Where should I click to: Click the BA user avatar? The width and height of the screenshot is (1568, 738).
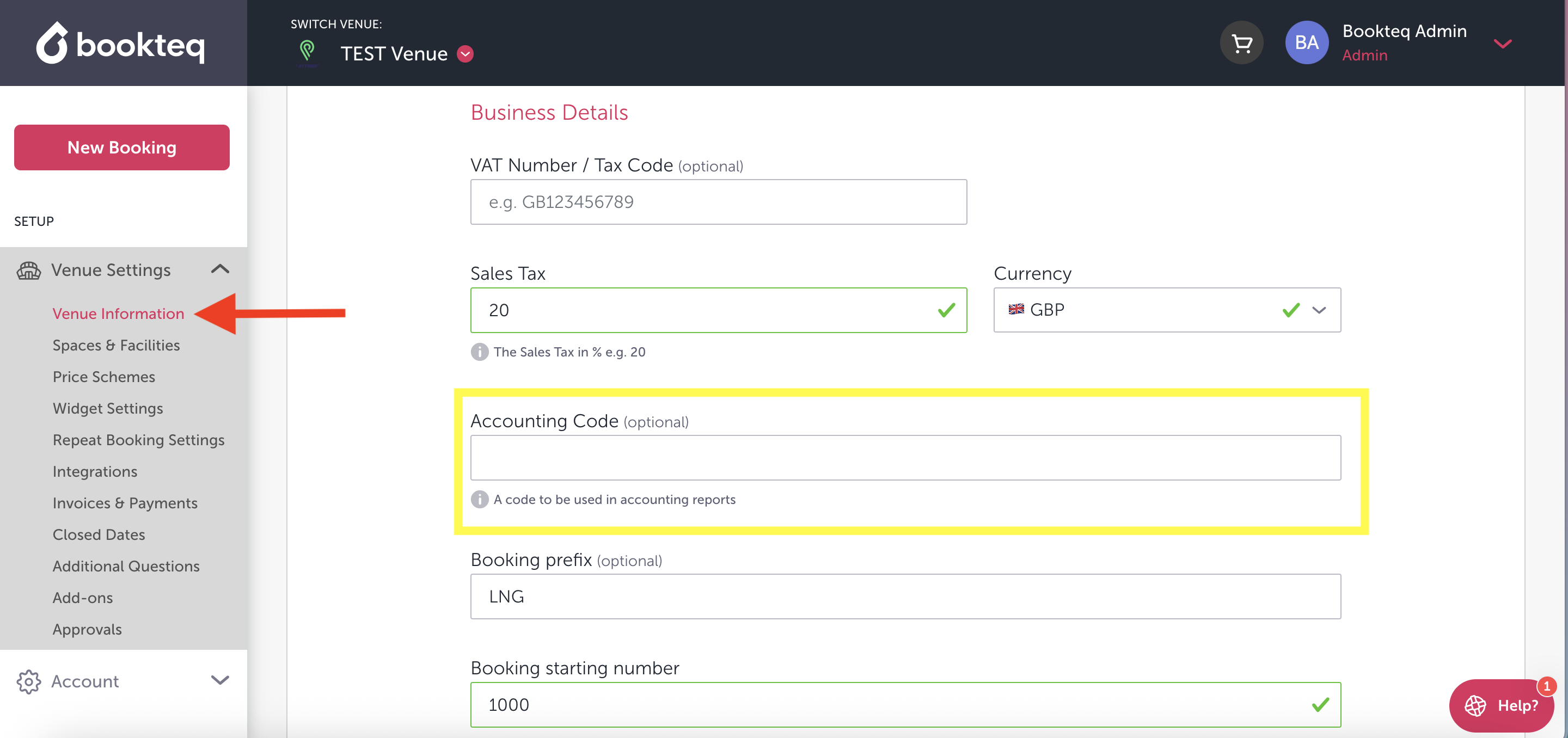point(1306,42)
